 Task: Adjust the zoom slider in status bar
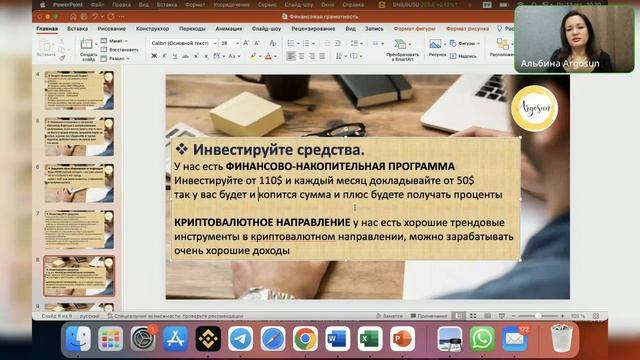pyautogui.click(x=538, y=316)
